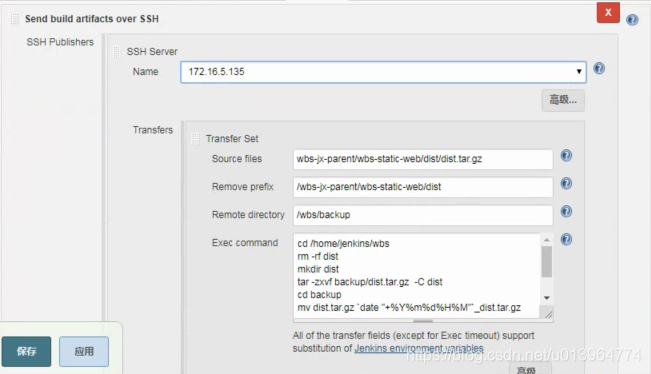
Task: Open the Jenkins environment variables link
Action: [419, 348]
